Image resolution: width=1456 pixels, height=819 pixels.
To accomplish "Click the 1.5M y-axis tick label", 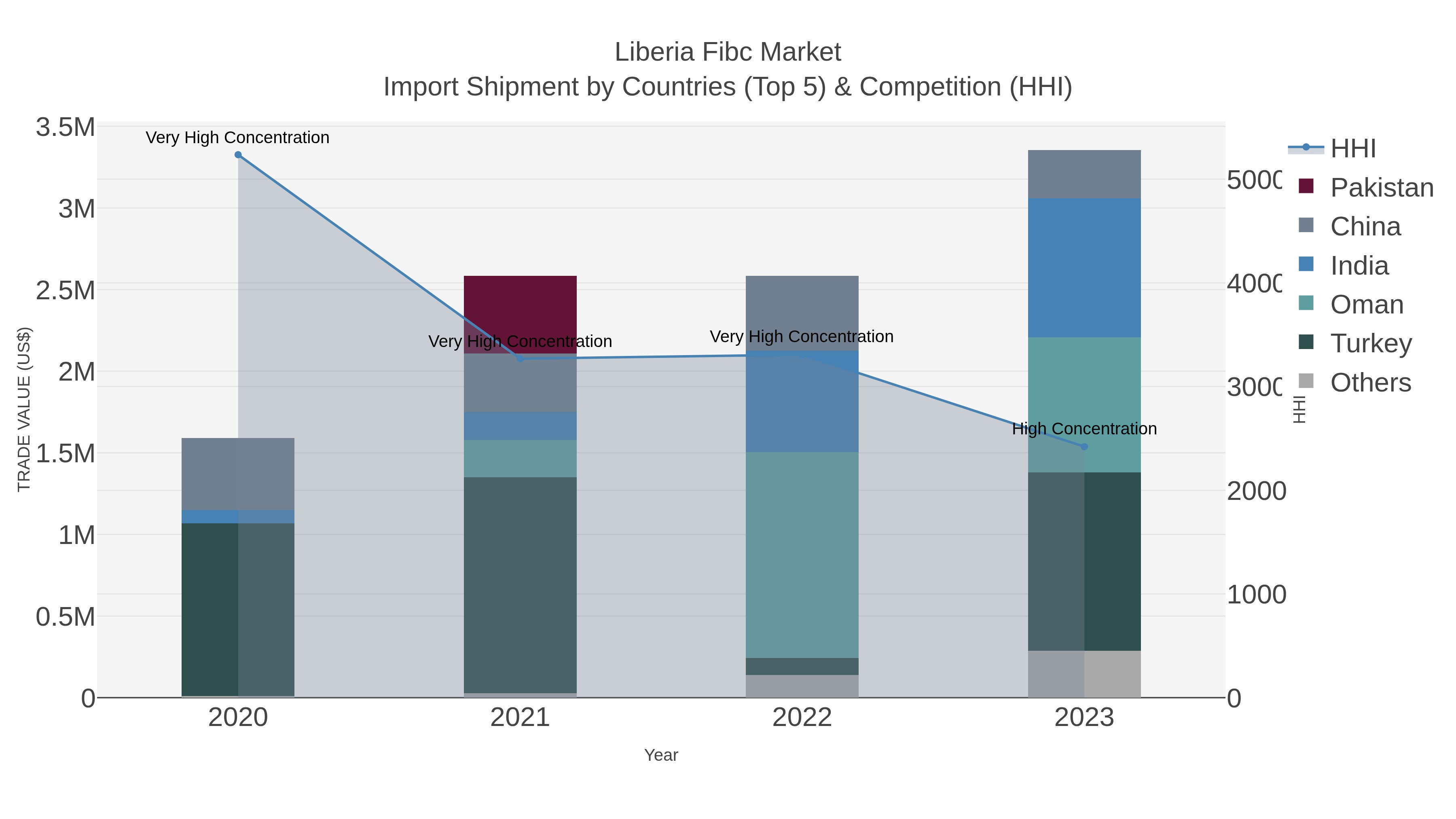I will (66, 453).
